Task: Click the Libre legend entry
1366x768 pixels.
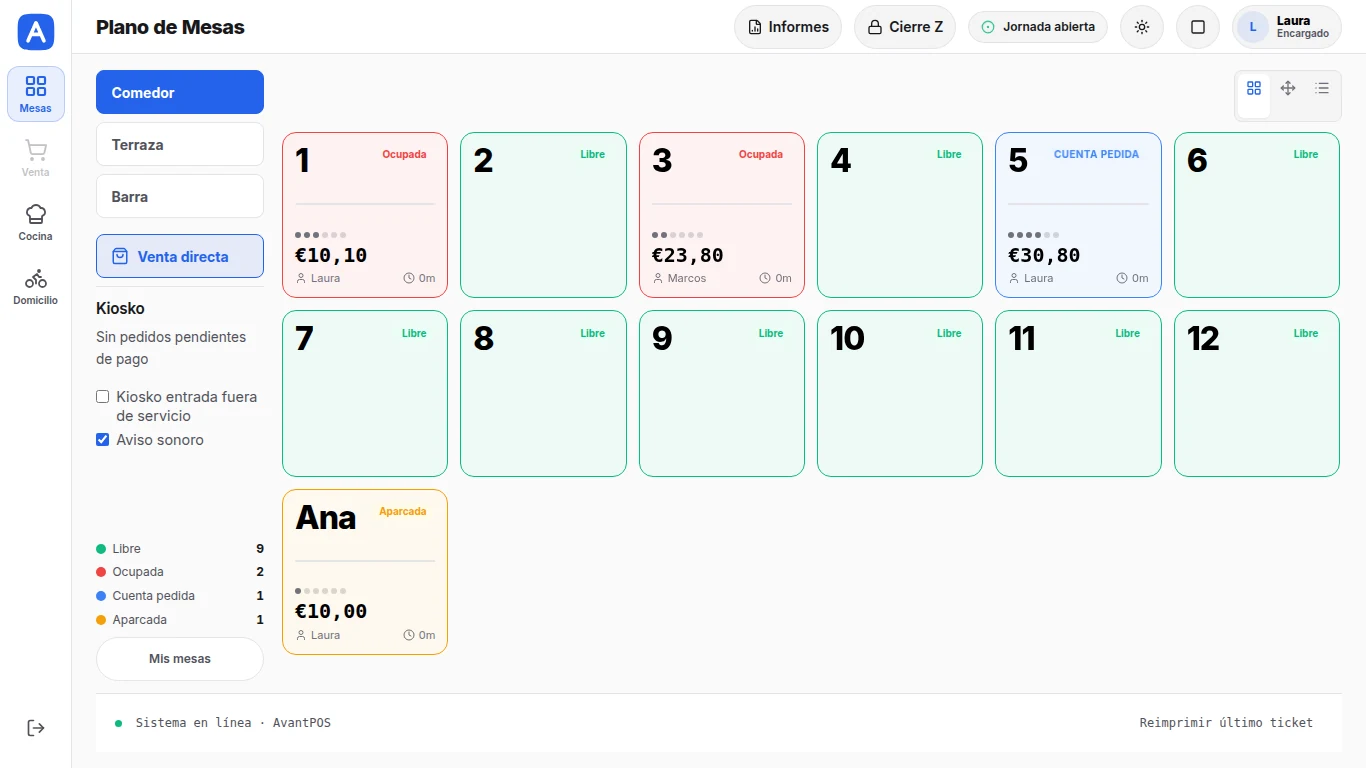Action: point(180,549)
